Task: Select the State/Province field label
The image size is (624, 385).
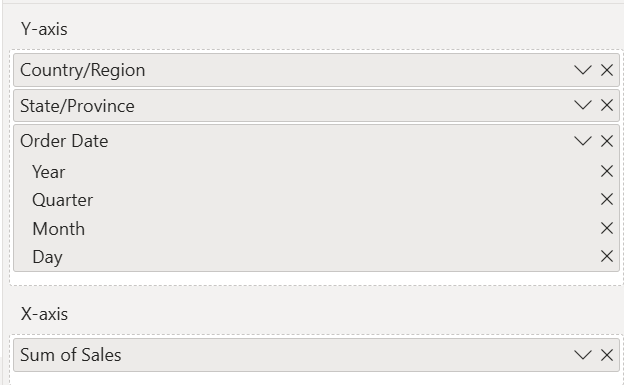Action: (77, 106)
